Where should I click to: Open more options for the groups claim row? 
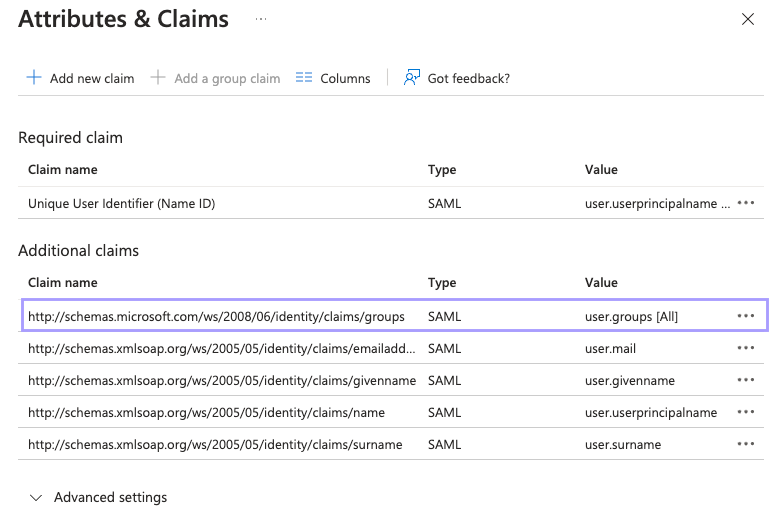point(746,316)
